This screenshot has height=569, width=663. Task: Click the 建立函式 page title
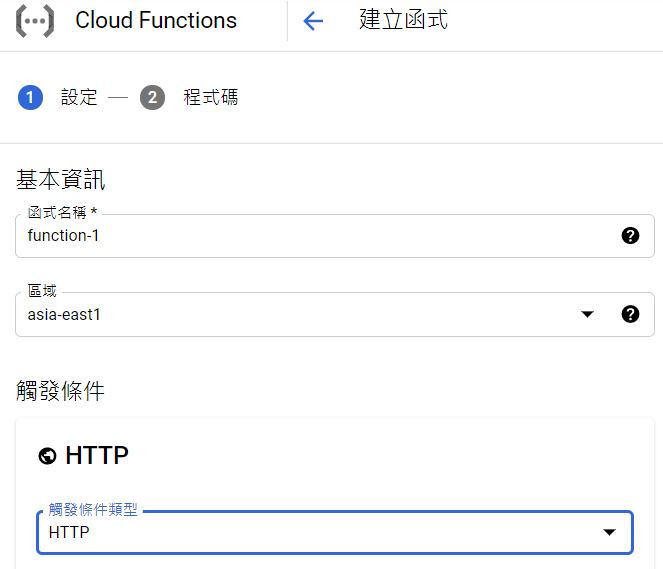(x=403, y=19)
